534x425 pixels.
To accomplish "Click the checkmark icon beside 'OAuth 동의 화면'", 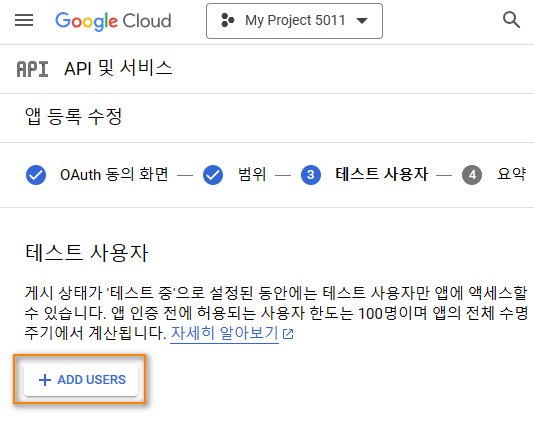I will [36, 175].
